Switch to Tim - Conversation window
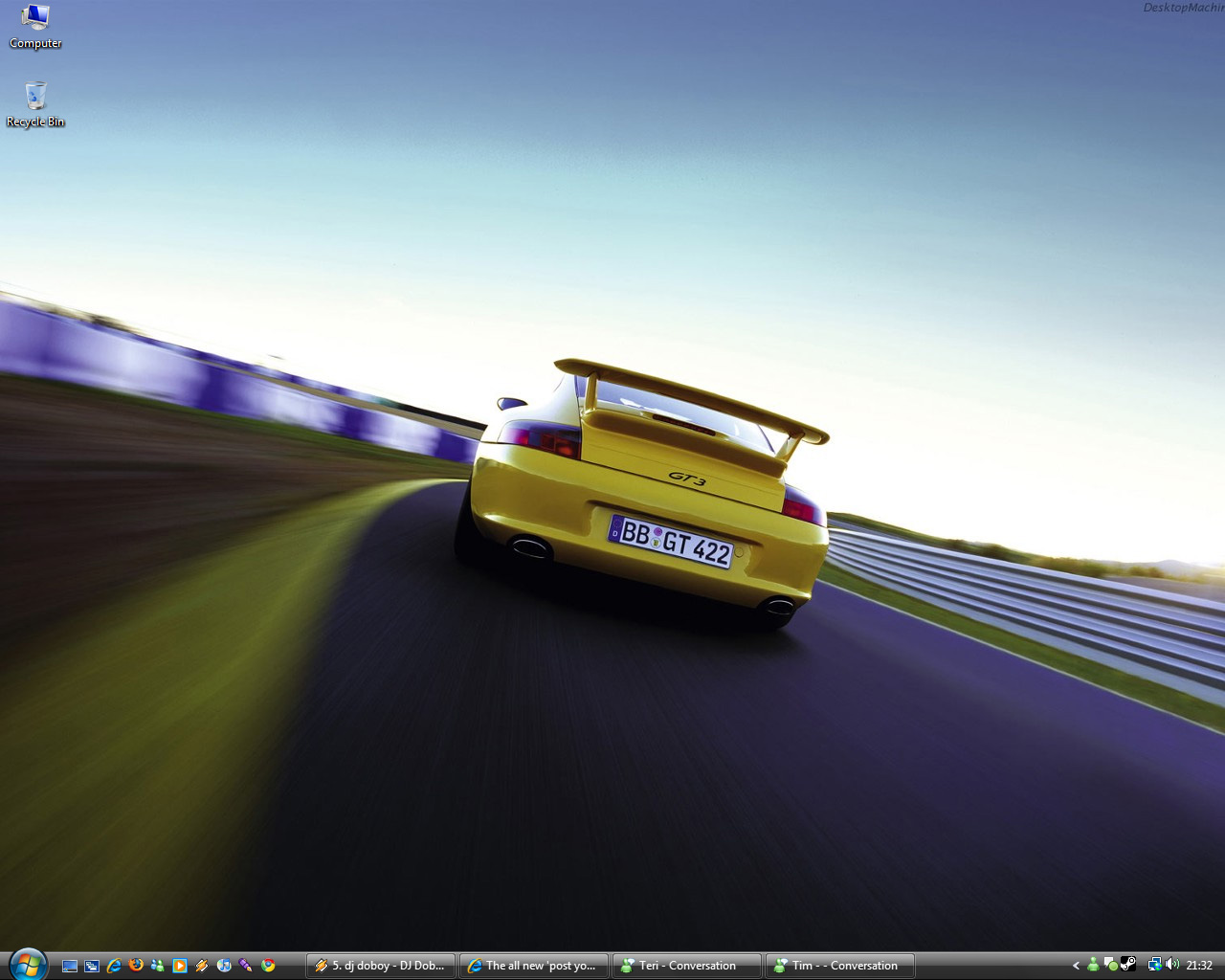This screenshot has width=1225, height=980. 840,966
